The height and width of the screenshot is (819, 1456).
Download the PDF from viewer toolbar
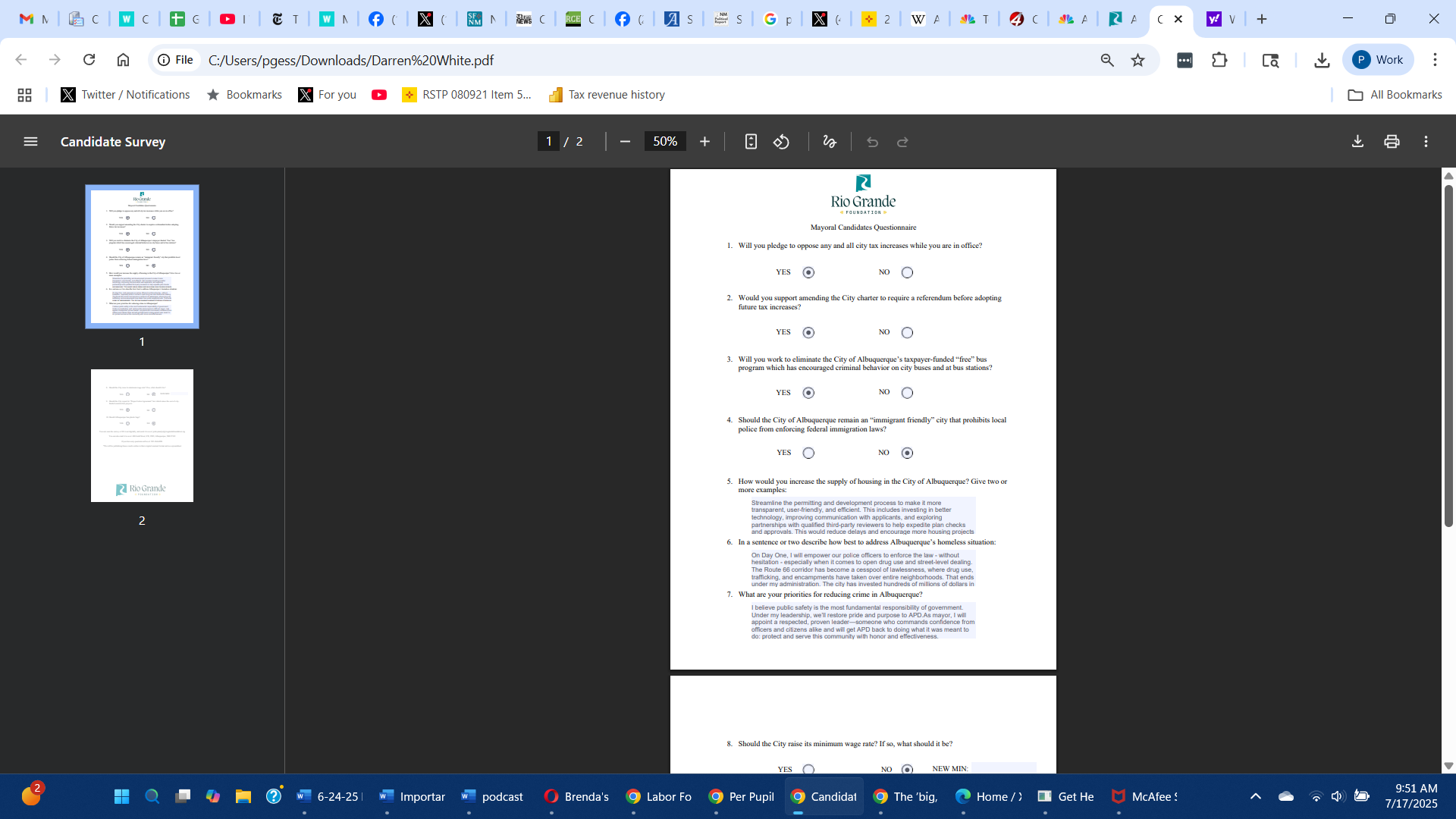pyautogui.click(x=1357, y=142)
